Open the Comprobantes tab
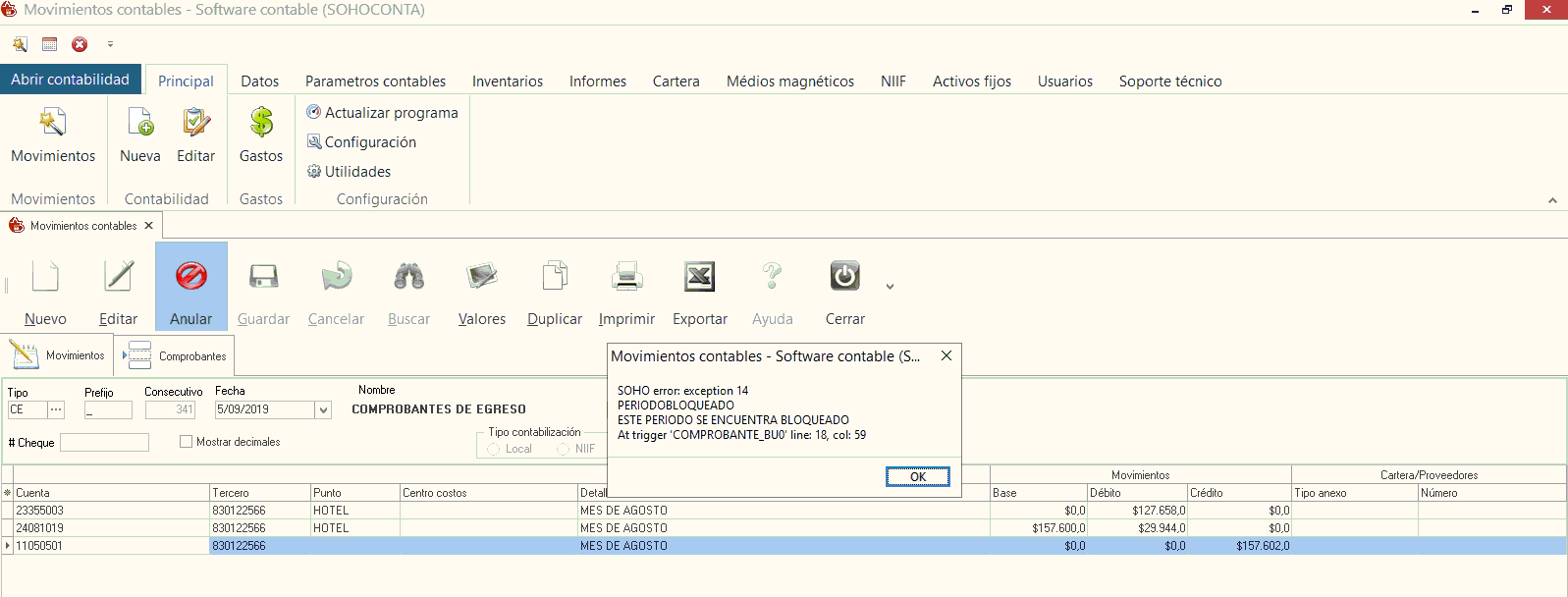This screenshot has width=1568, height=597. point(176,356)
